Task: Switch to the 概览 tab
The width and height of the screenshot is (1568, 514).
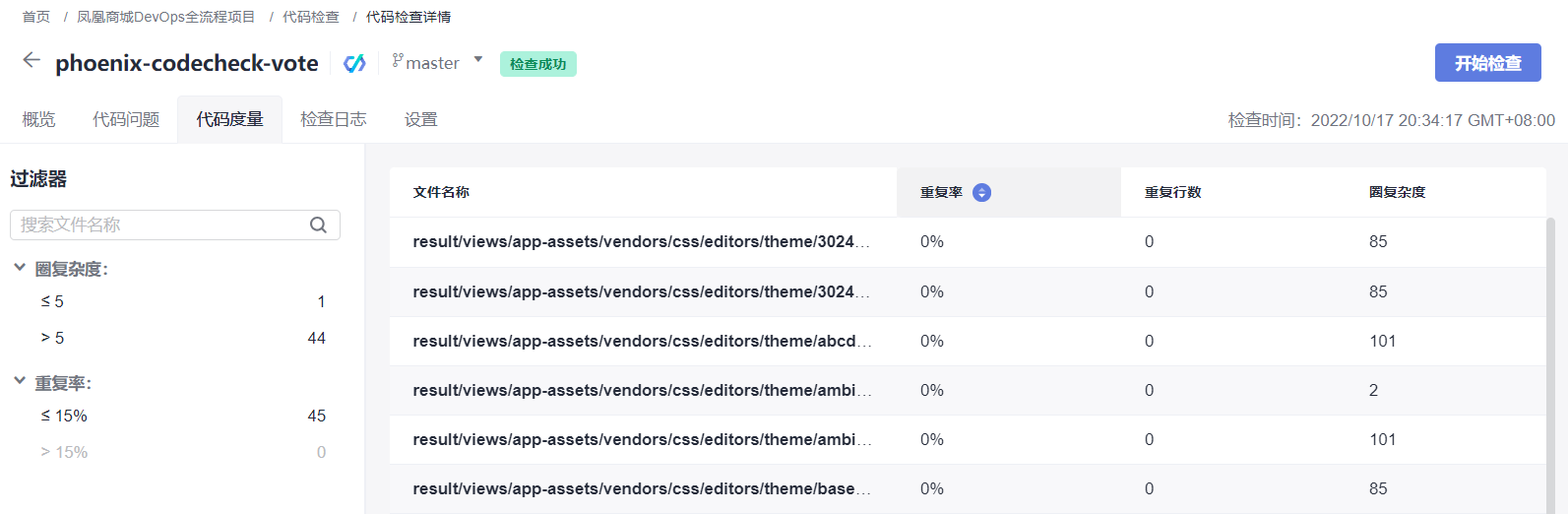Action: pos(38,119)
